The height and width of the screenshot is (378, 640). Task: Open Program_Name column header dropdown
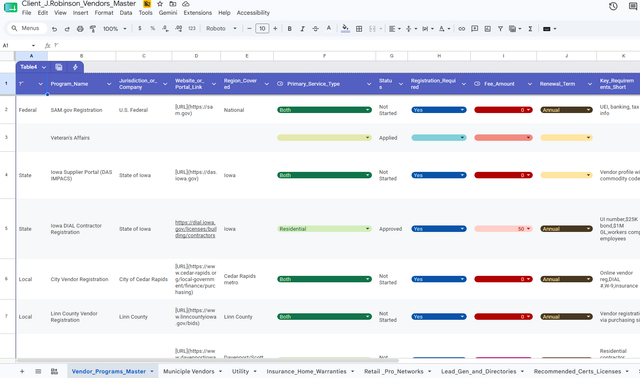click(x=109, y=84)
